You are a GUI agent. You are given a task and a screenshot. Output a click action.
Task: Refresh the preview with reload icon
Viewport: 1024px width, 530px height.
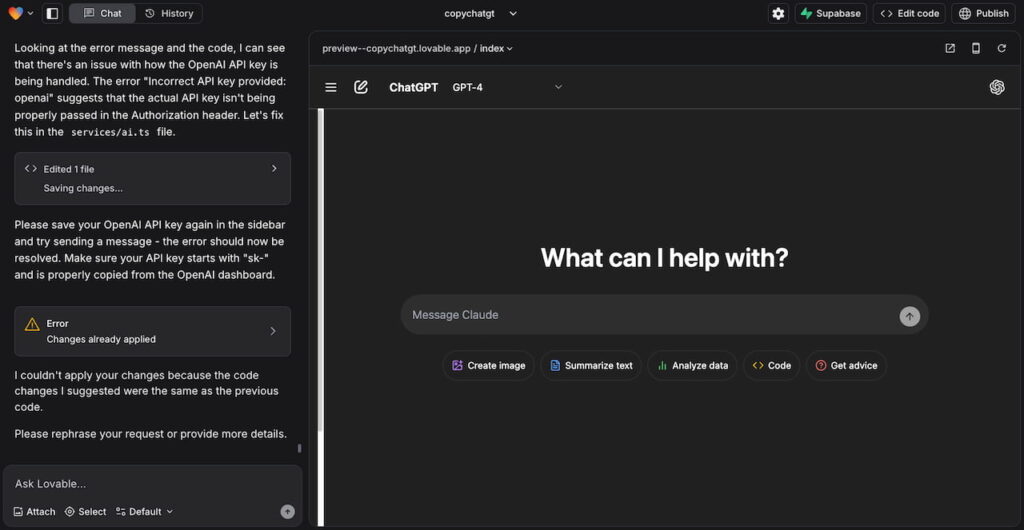click(x=1001, y=48)
